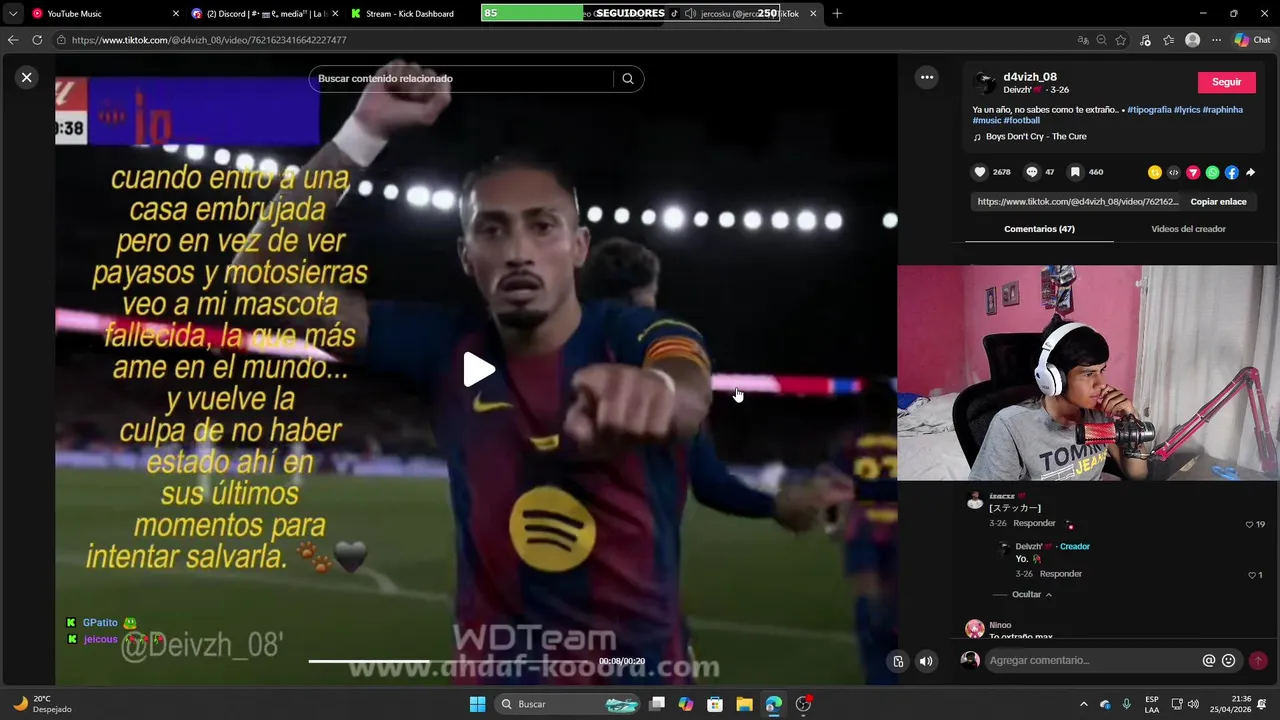
Task: Open the #raphinha hashtag
Action: pyautogui.click(x=1223, y=110)
